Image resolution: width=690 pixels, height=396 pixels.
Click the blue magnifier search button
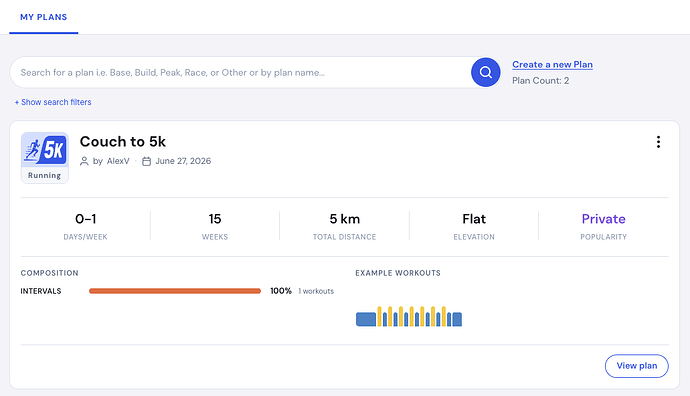[485, 72]
